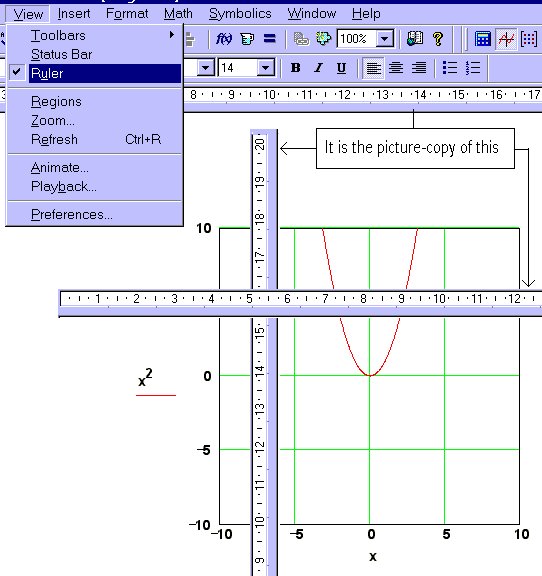The width and height of the screenshot is (542, 576).
Task: Click the Component Wizard icon
Action: (323, 39)
